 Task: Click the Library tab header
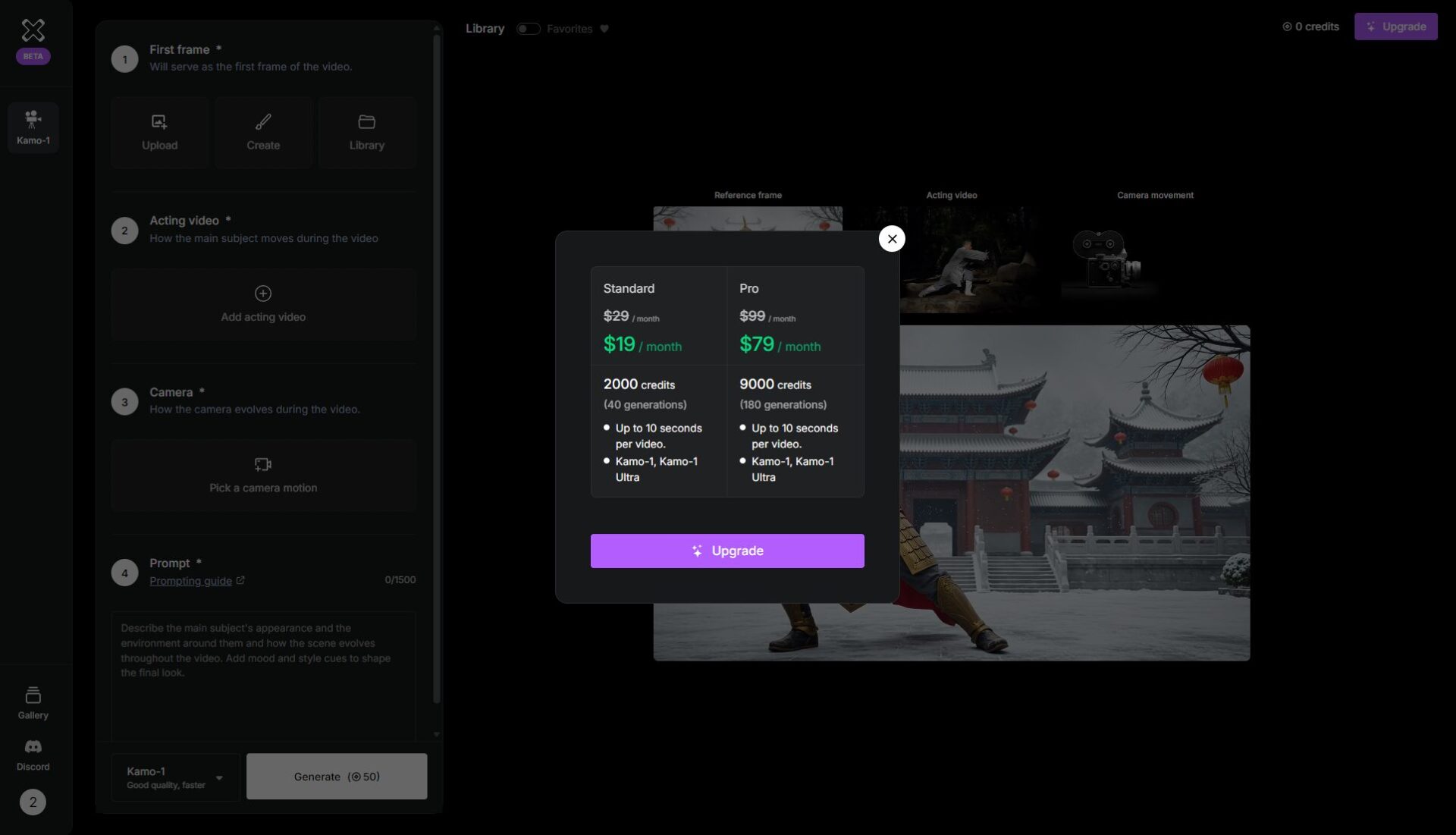pos(485,29)
